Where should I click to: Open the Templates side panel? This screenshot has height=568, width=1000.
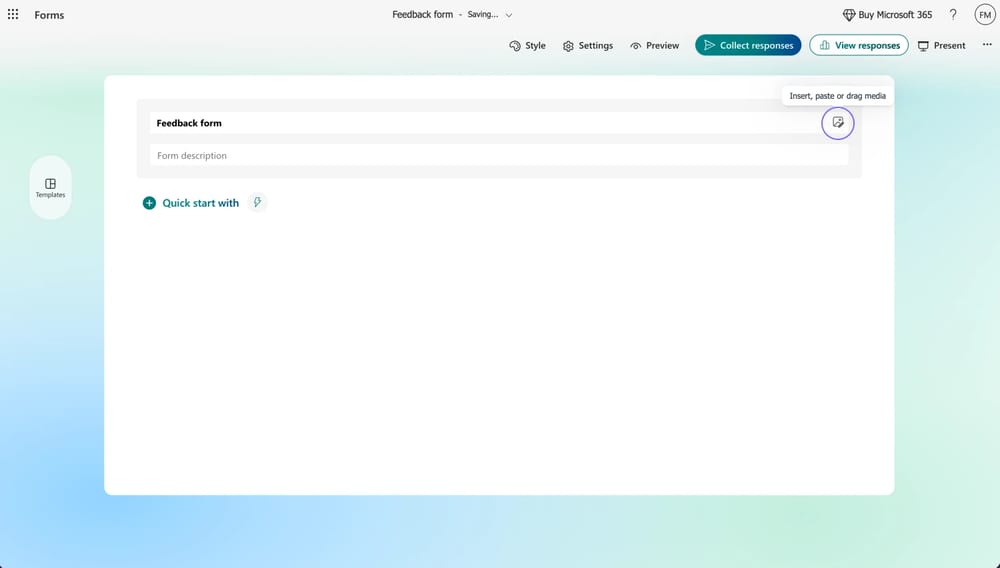51,187
